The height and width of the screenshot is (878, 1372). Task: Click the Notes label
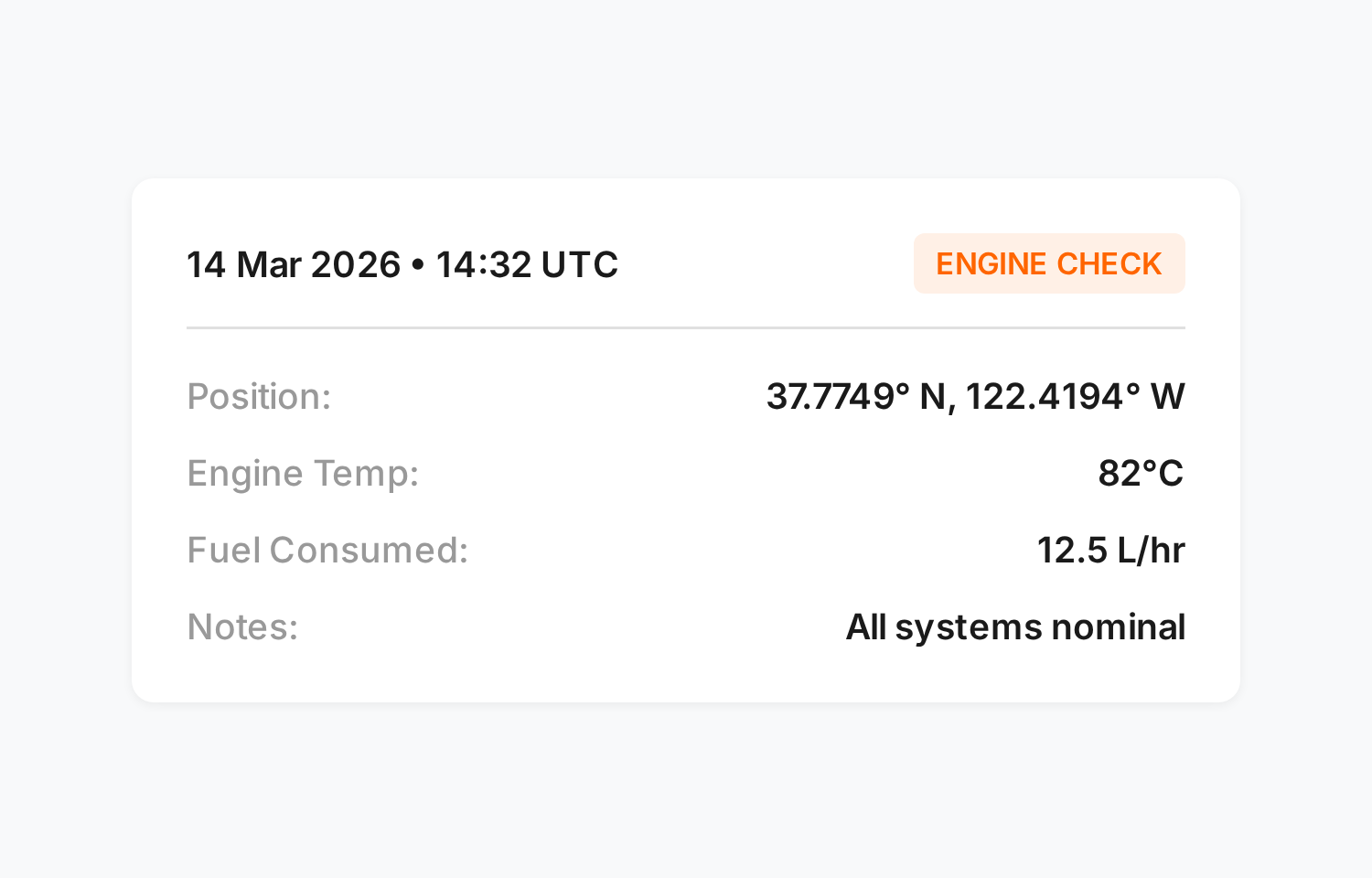pos(242,627)
